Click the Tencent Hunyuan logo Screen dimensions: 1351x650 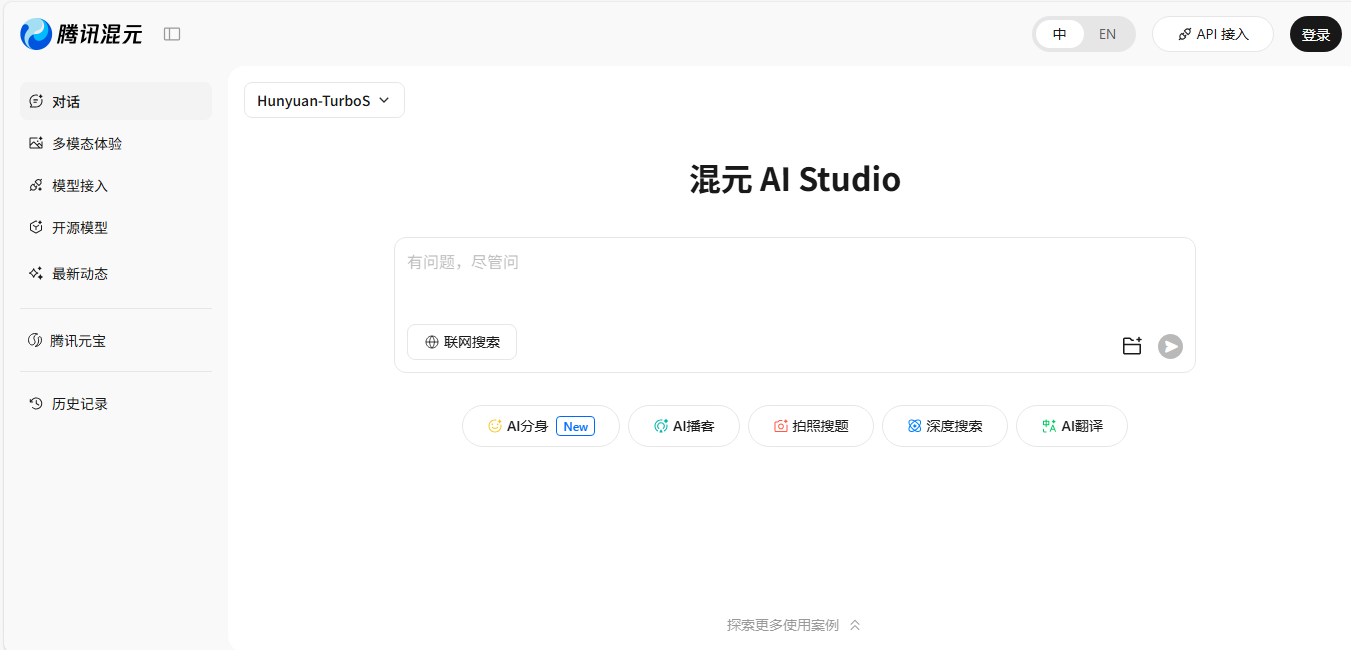click(81, 34)
